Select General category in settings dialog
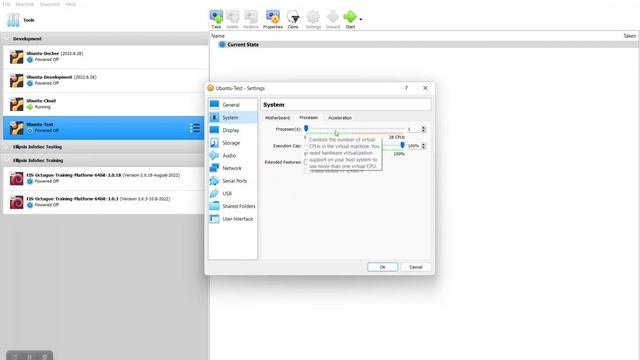 coord(233,105)
